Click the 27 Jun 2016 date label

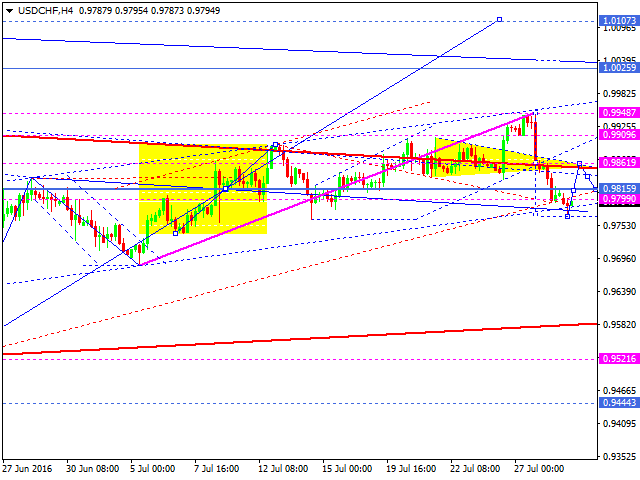[x=28, y=469]
